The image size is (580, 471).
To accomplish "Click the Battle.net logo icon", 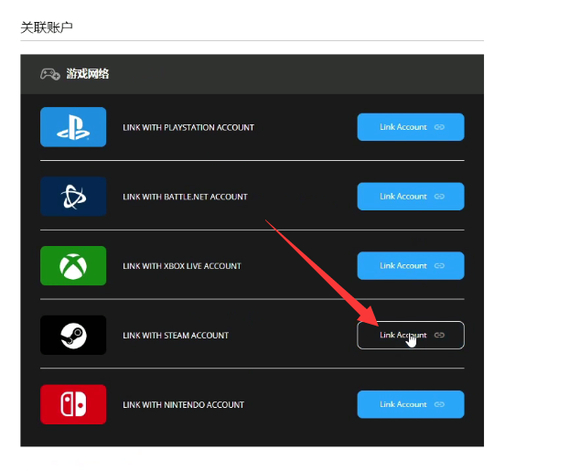I will pyautogui.click(x=73, y=196).
